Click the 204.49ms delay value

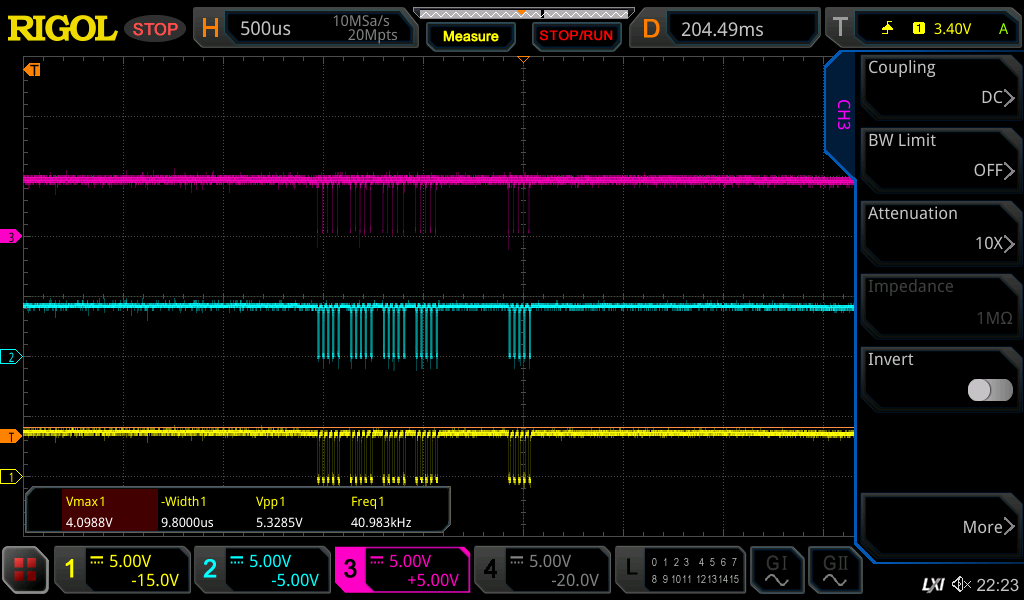[x=722, y=29]
